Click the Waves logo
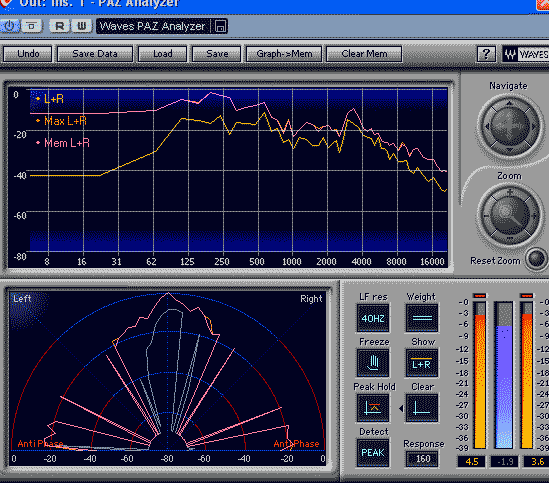 tap(526, 54)
